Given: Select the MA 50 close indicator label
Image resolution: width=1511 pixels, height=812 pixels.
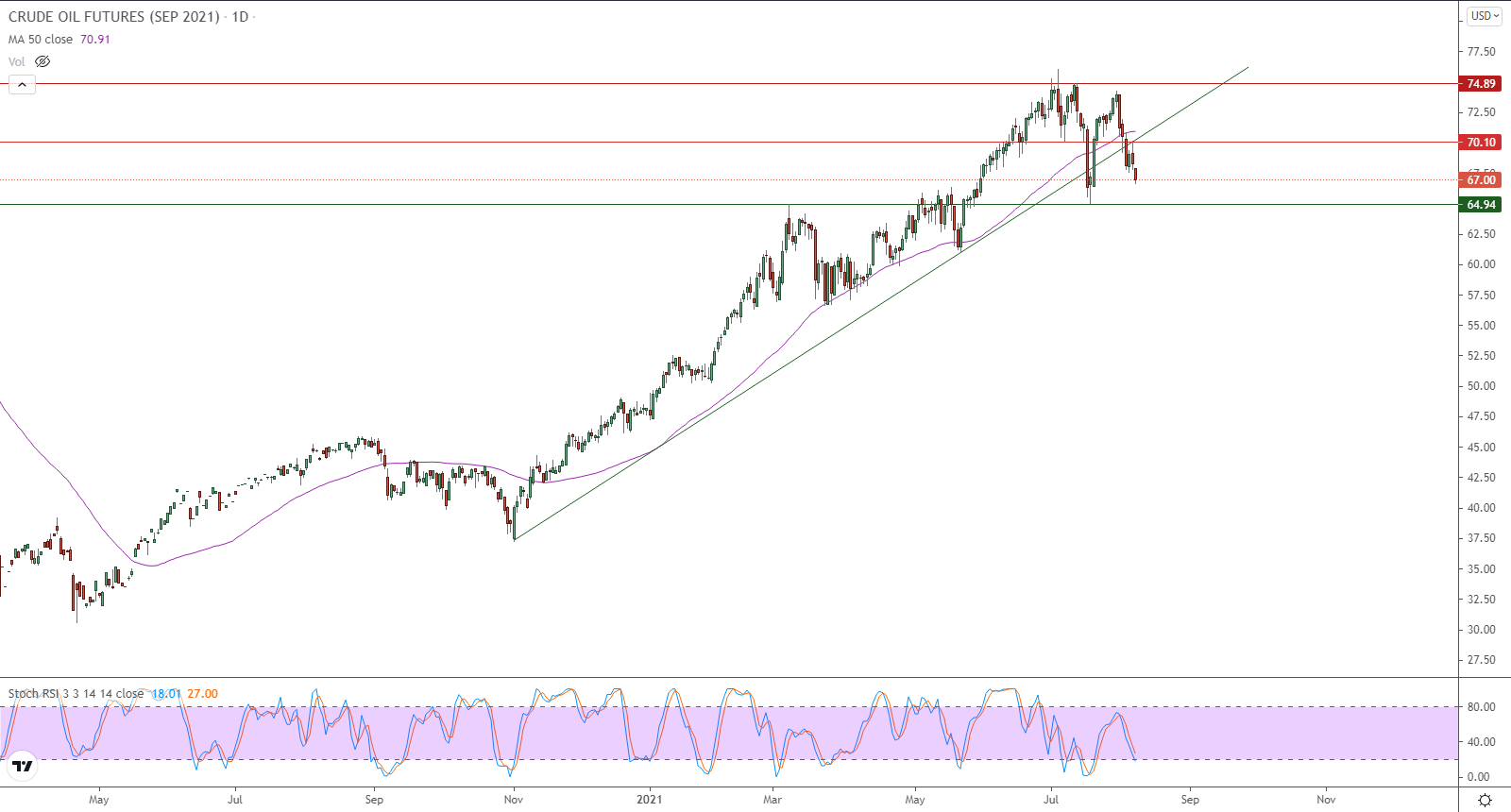Looking at the screenshot, I should pos(41,40).
